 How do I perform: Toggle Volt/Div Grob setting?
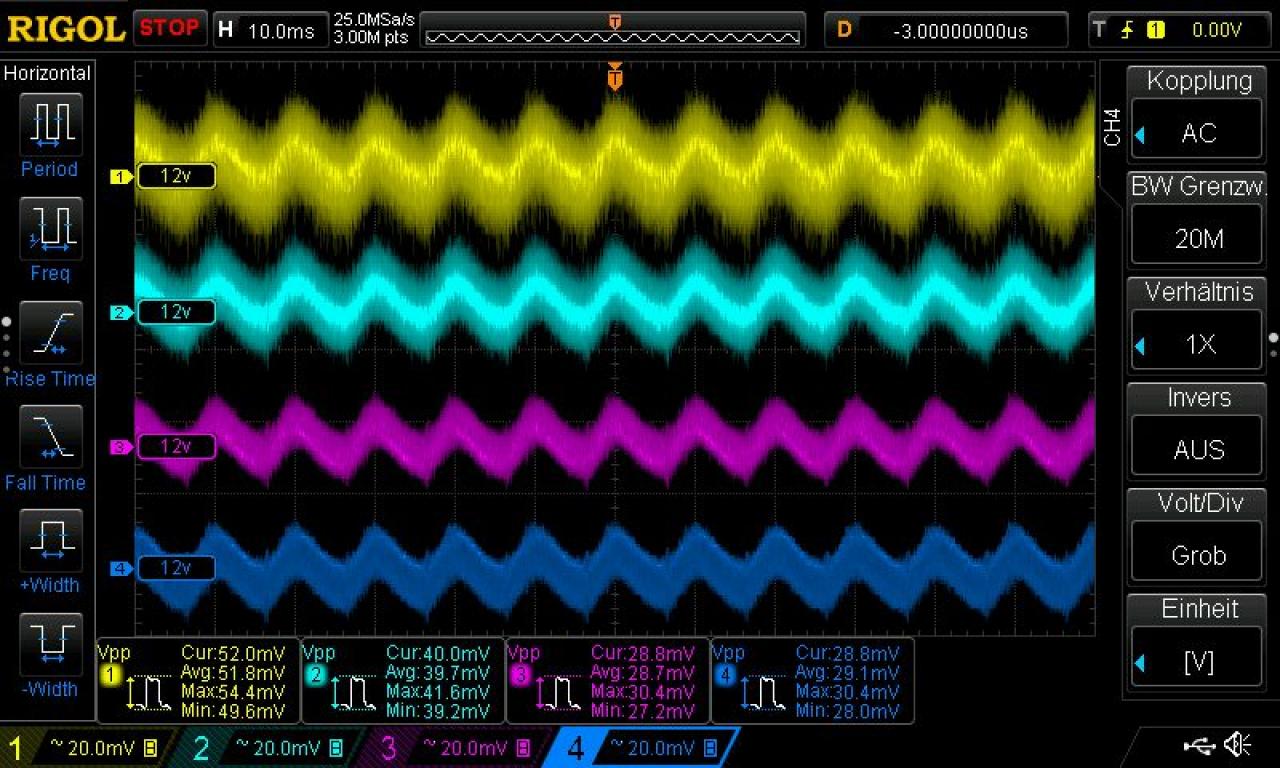click(x=1198, y=537)
